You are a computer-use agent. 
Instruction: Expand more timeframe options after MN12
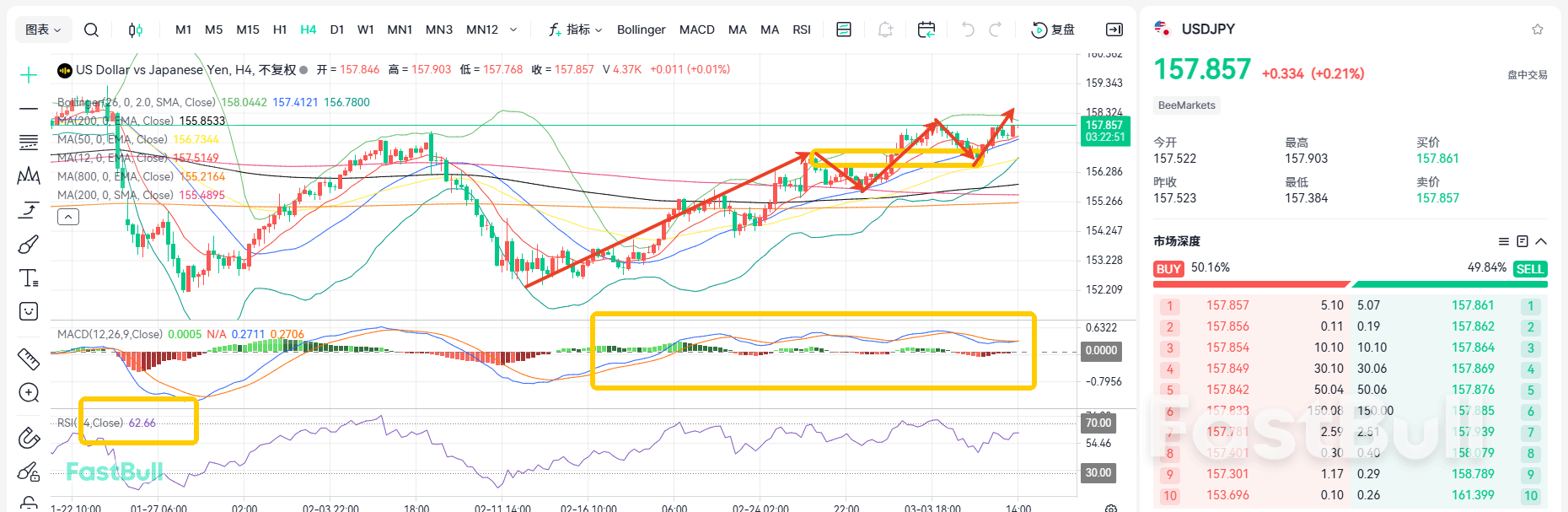point(513,30)
